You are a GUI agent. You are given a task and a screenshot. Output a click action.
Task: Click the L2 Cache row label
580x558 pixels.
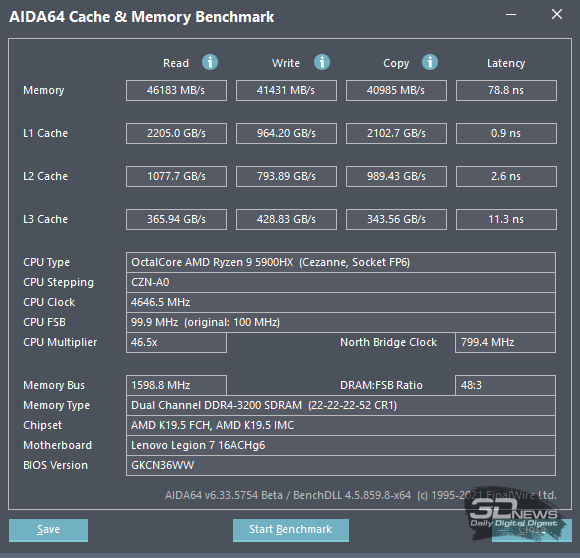tap(45, 176)
